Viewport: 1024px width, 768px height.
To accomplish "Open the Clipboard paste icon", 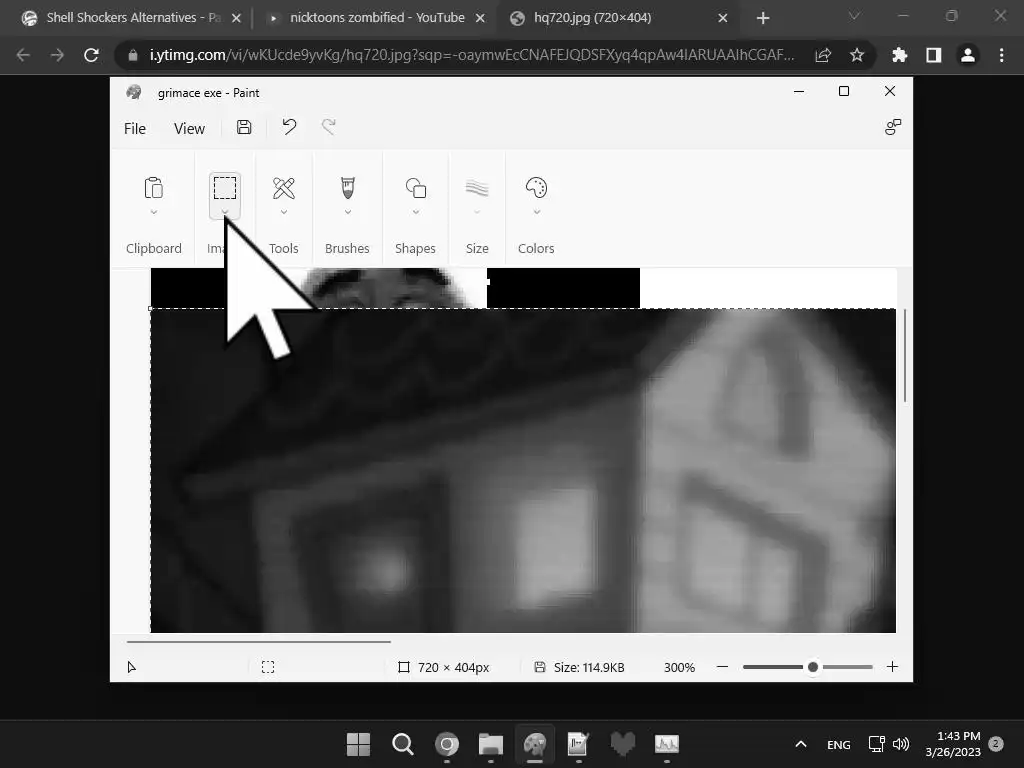I will click(153, 188).
